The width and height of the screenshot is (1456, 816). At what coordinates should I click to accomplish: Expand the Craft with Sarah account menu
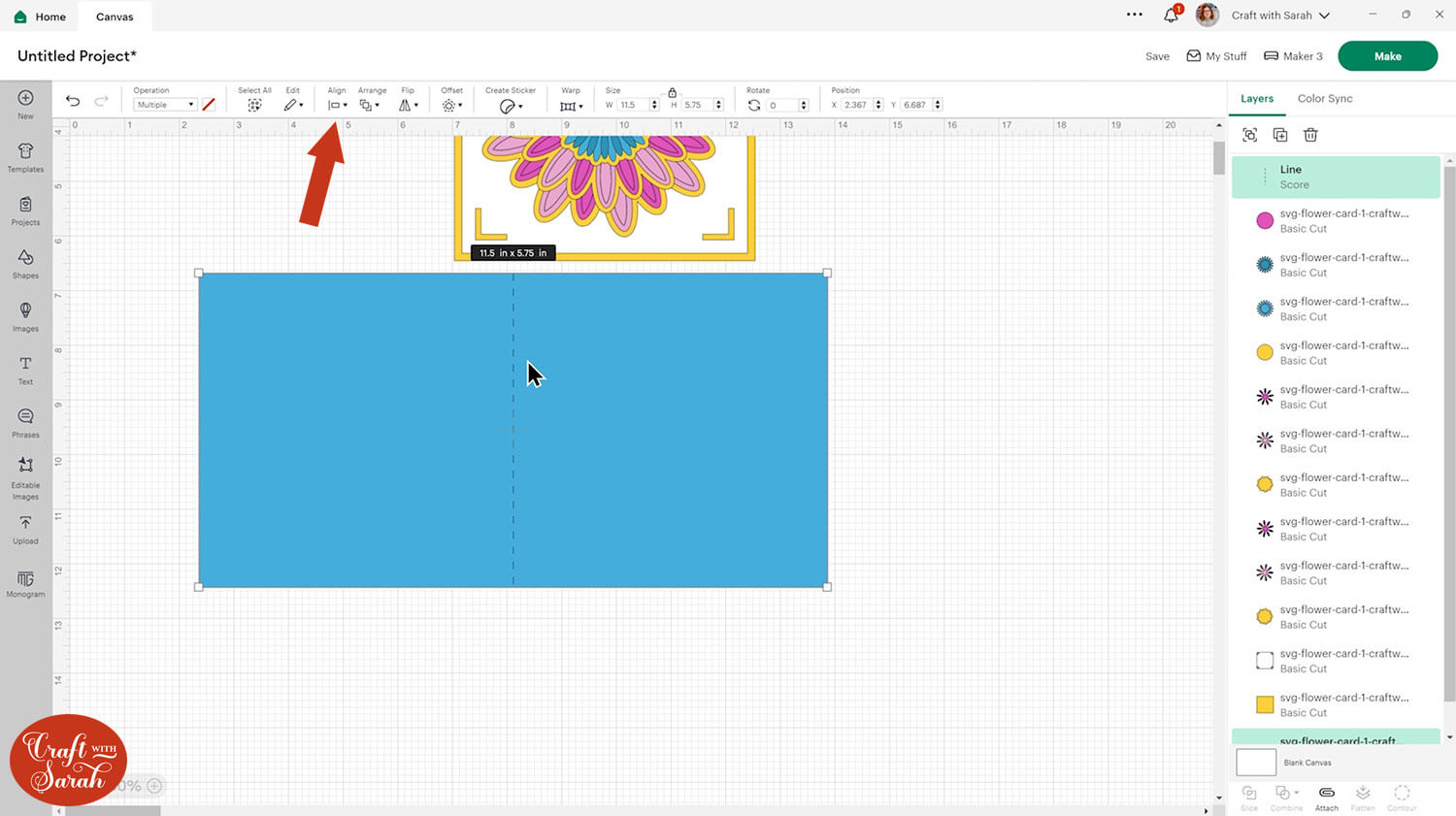pyautogui.click(x=1279, y=16)
